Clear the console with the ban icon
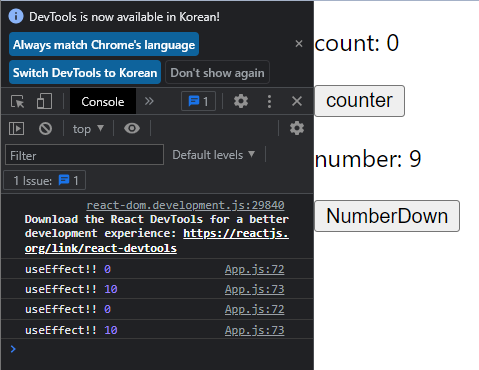This screenshot has width=479, height=370. point(45,128)
